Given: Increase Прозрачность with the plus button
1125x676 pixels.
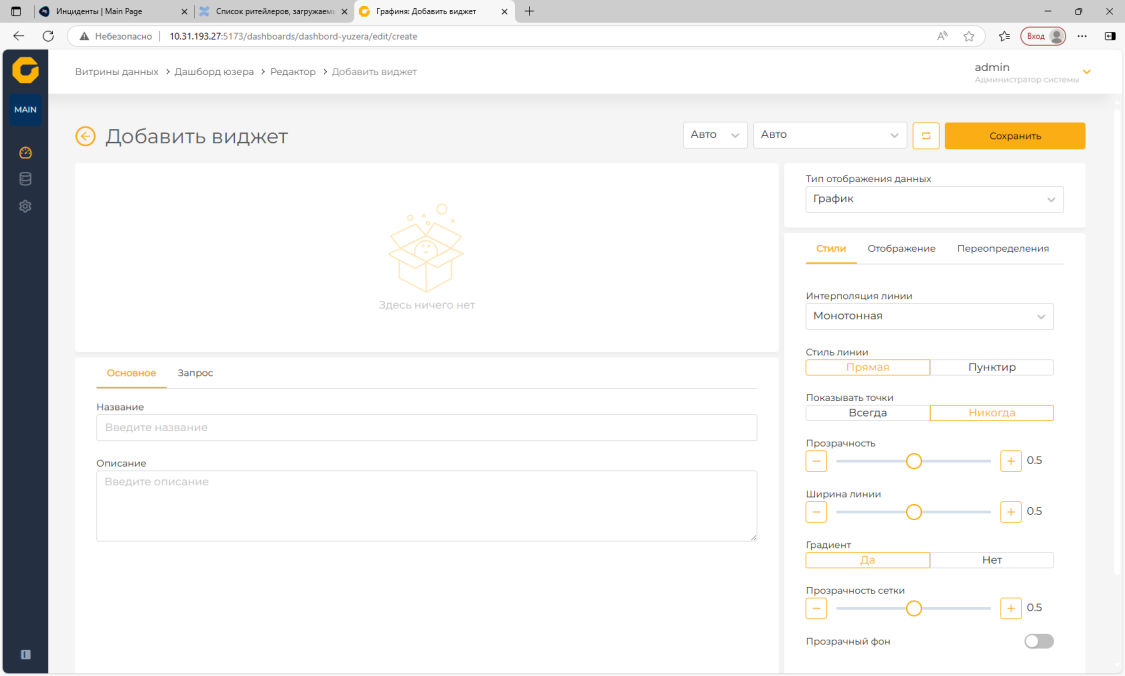Looking at the screenshot, I should [1010, 461].
